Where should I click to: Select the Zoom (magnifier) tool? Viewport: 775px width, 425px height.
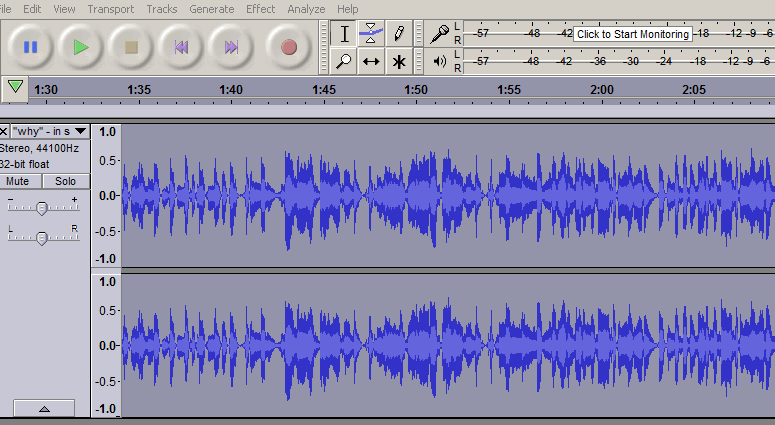[x=344, y=61]
